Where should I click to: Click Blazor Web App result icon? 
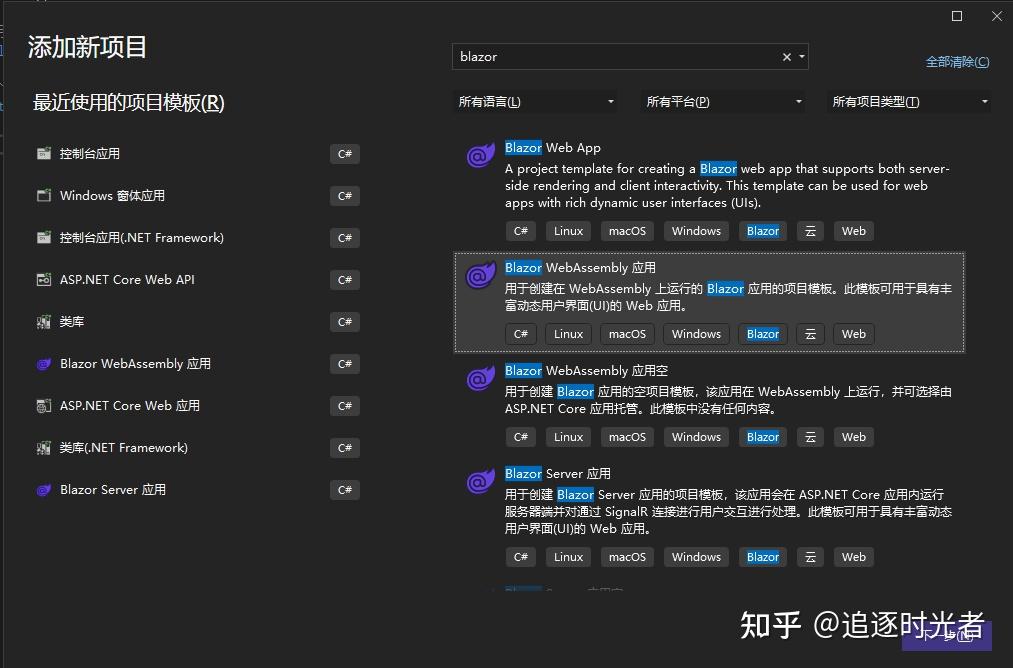click(x=481, y=155)
